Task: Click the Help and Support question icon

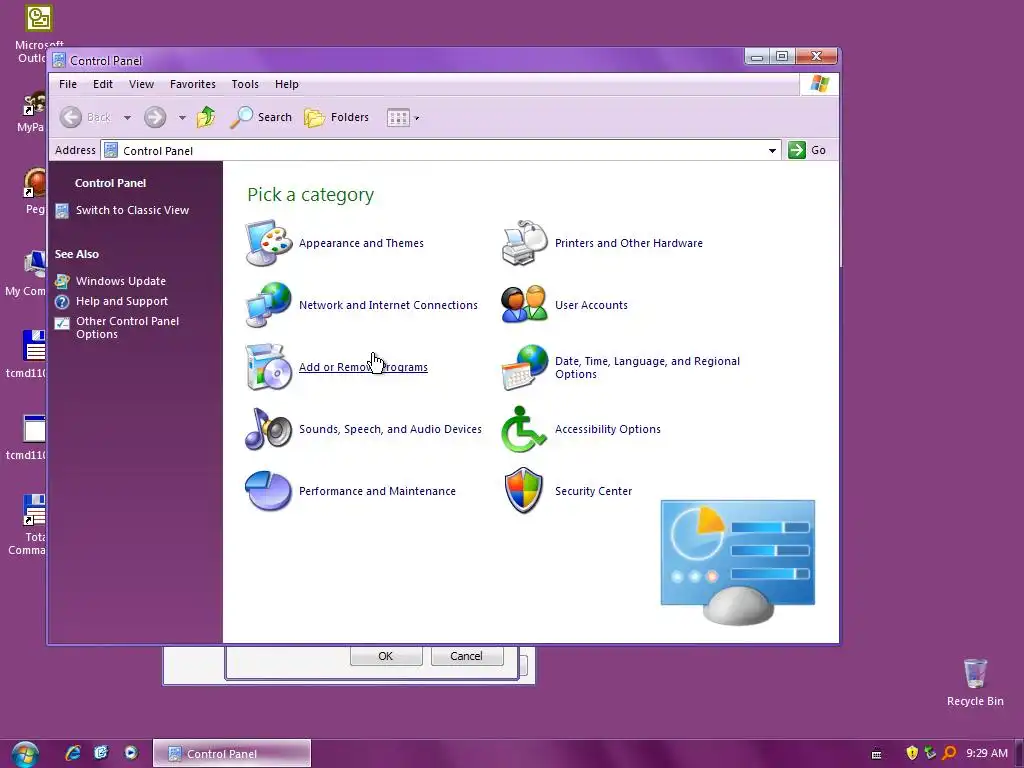Action: tap(62, 302)
